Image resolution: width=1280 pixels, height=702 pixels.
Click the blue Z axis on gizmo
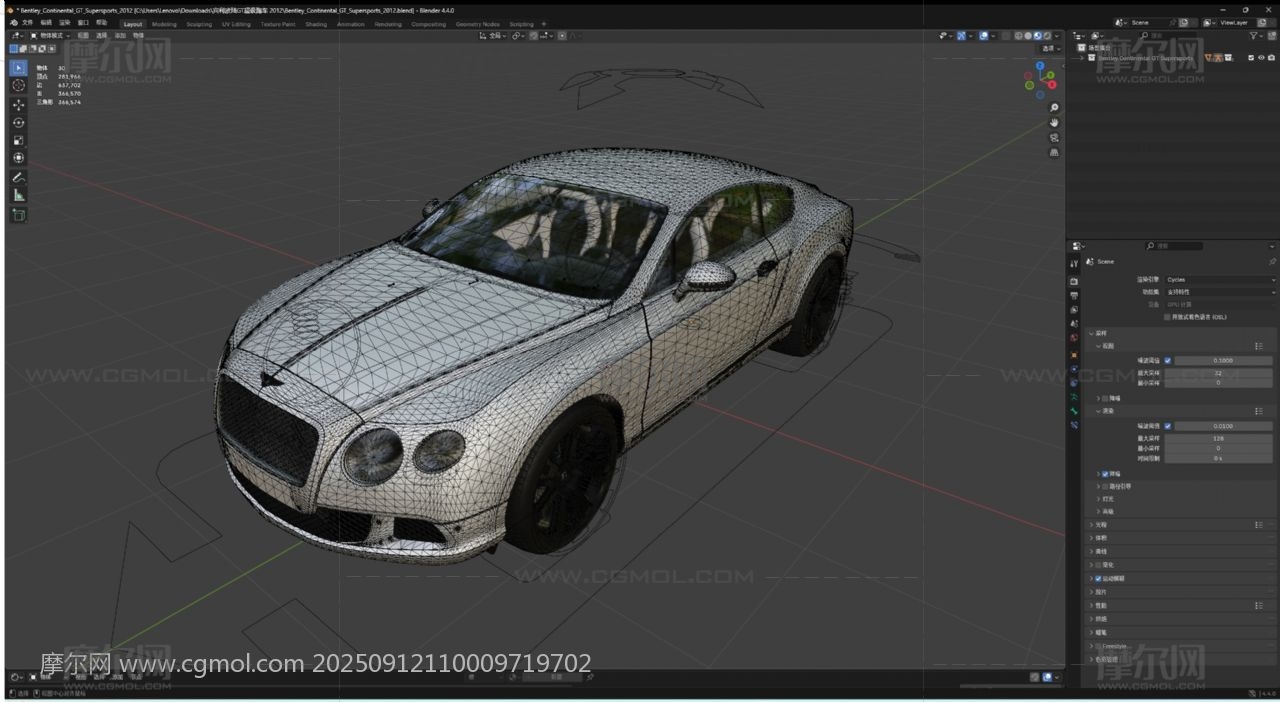(1040, 66)
